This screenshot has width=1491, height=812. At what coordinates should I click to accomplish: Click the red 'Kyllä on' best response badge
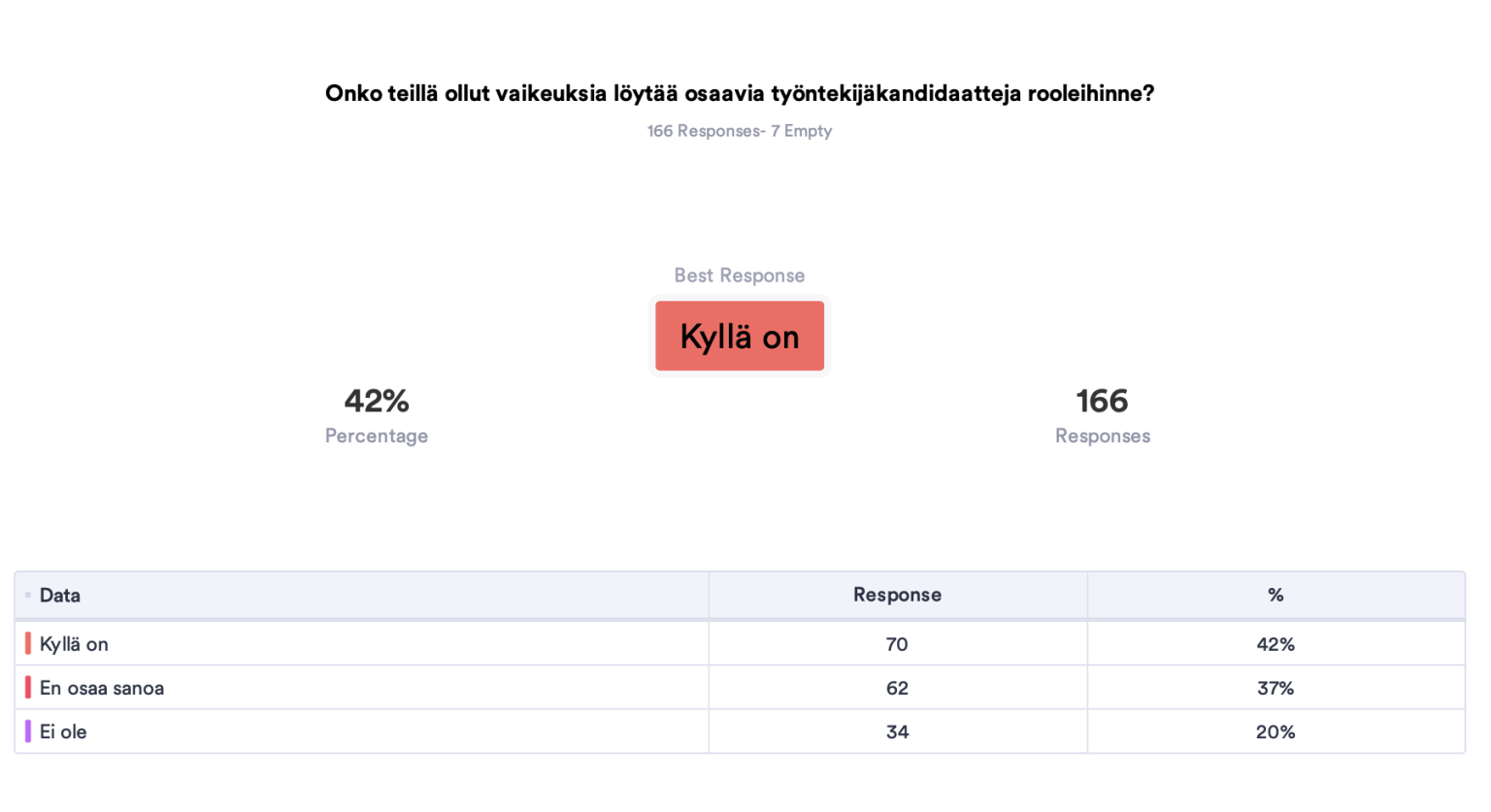pos(739,336)
